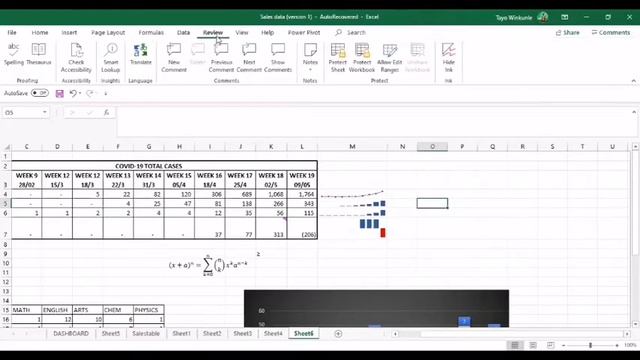Open the Help tab
640x360 pixels.
click(267, 32)
